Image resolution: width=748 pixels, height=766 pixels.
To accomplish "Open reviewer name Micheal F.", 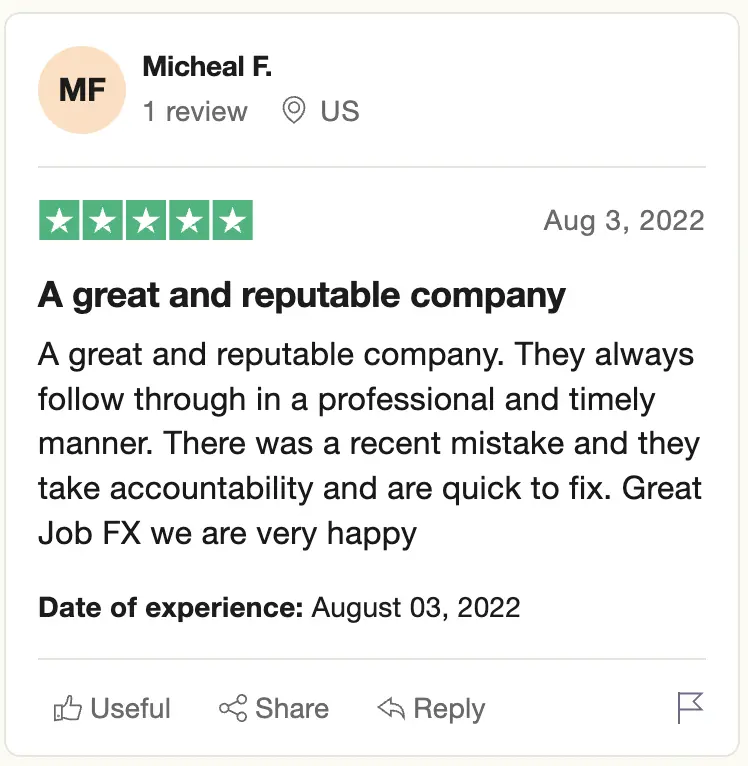I will (x=207, y=67).
